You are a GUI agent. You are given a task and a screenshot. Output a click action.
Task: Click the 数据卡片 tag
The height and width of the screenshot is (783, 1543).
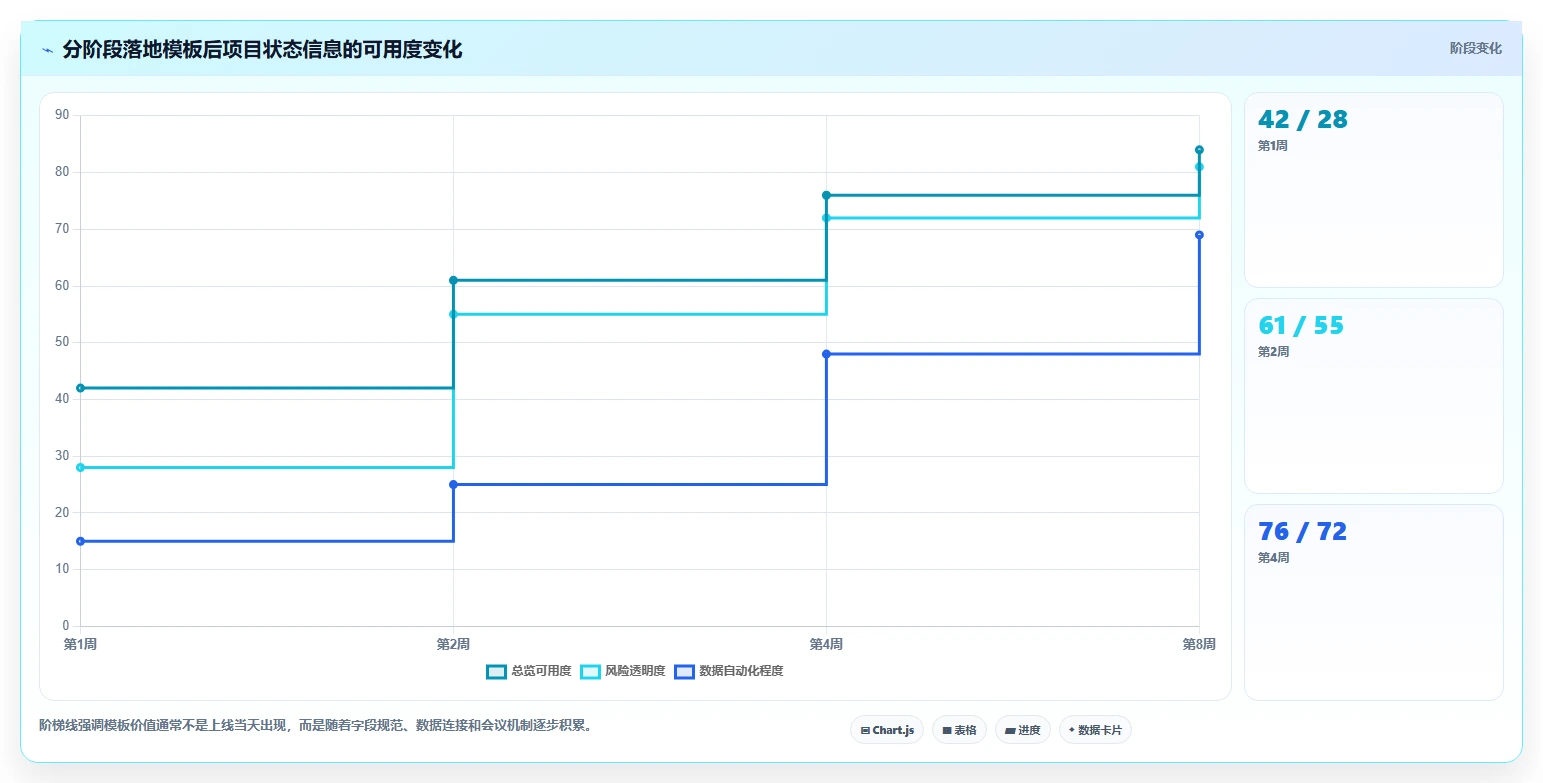1095,730
